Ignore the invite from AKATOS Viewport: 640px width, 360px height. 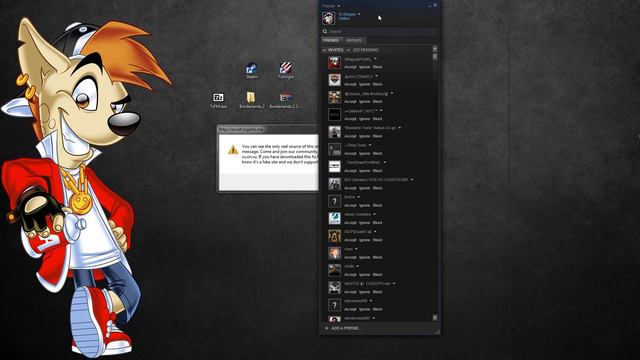coord(364,292)
